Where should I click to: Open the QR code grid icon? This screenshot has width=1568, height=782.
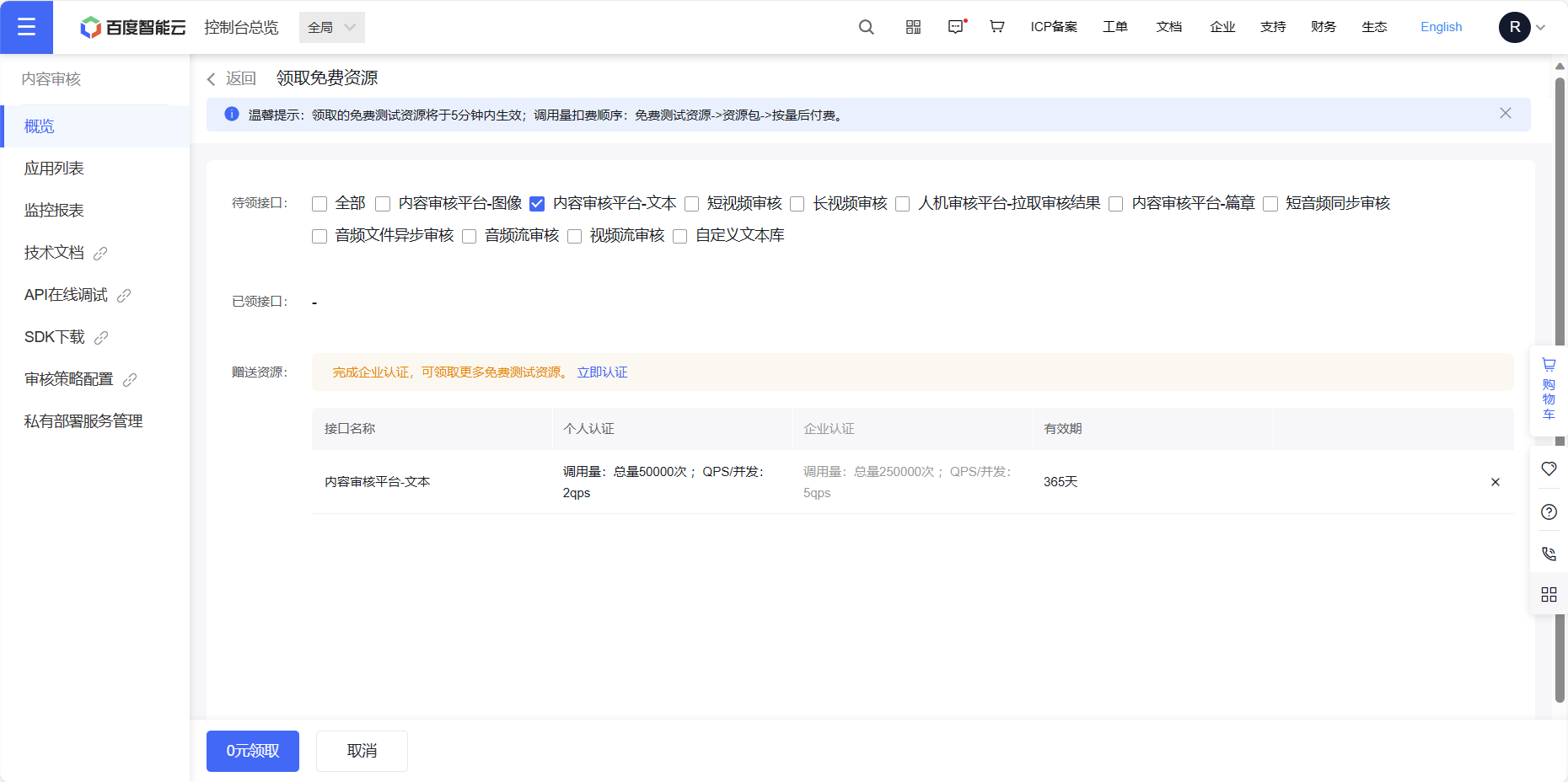[913, 27]
